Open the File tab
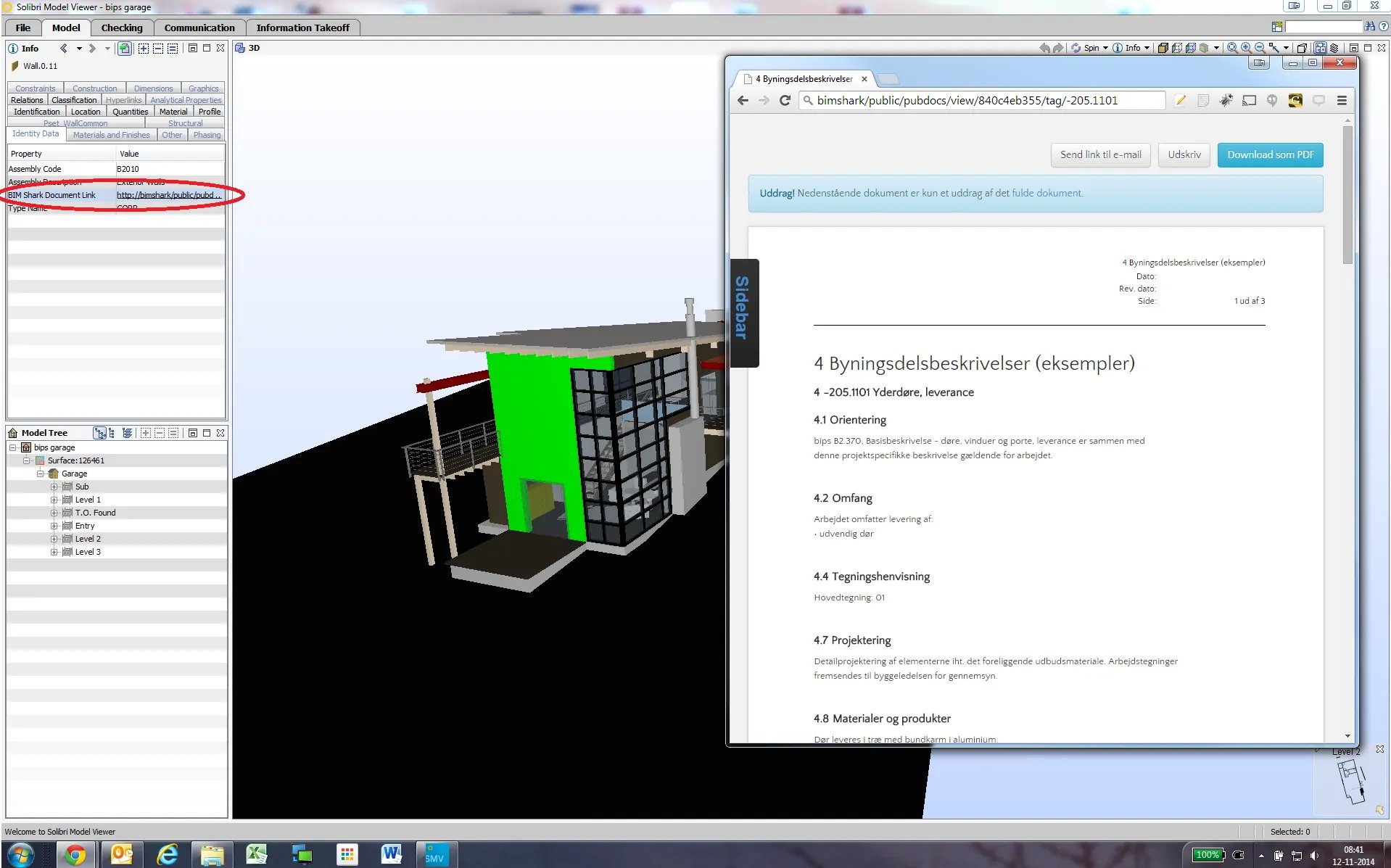This screenshot has width=1391, height=868. point(23,28)
